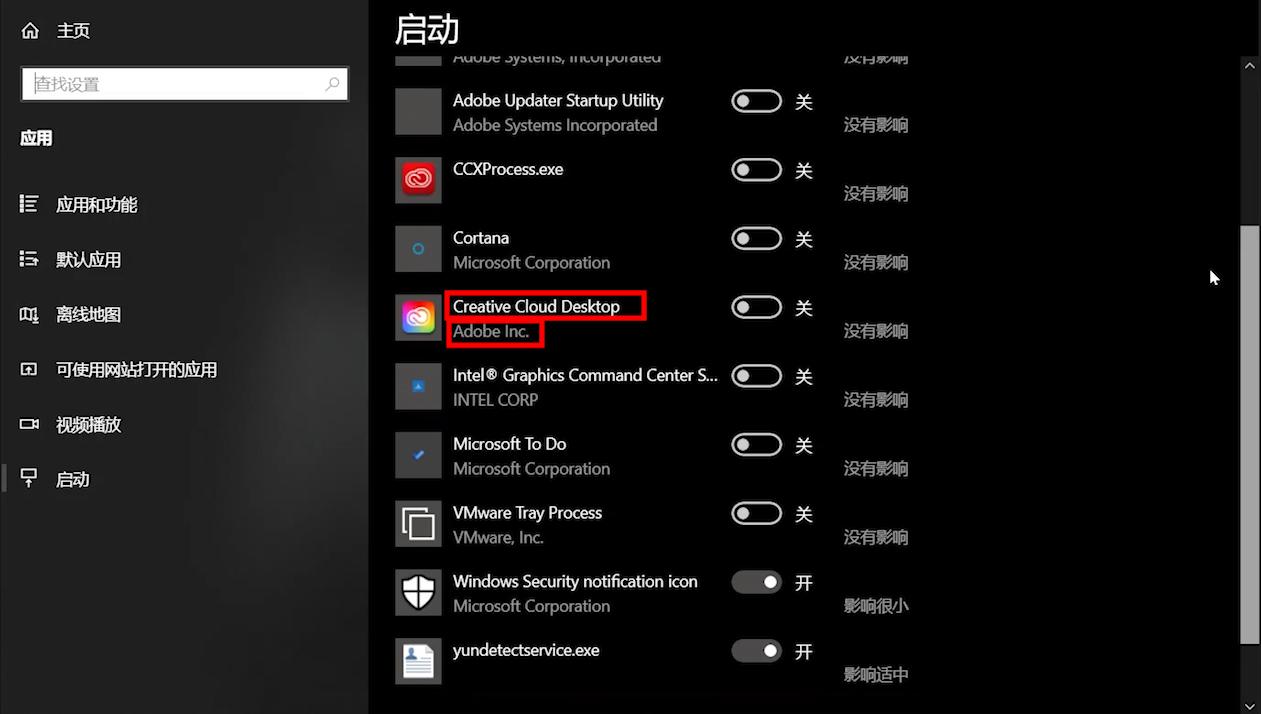
Task: Select 可使用网站打开的应用 page
Action: [137, 369]
